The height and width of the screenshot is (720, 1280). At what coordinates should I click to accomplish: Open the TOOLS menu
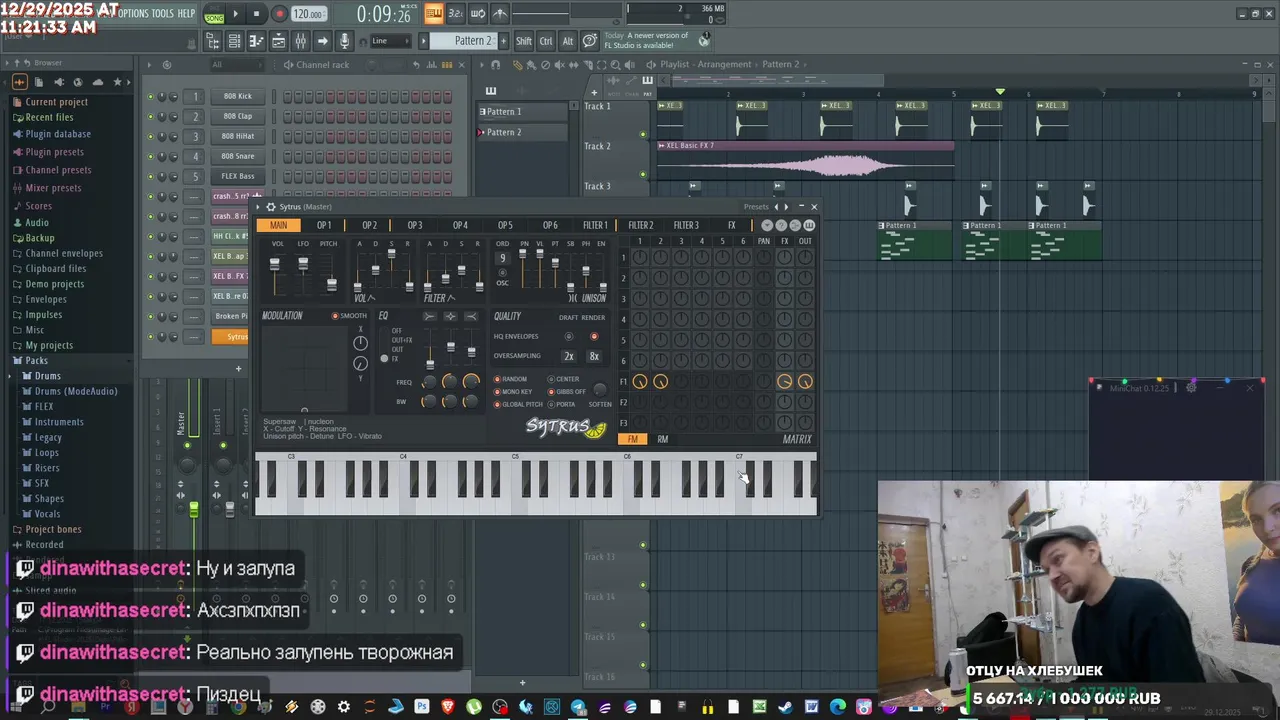click(x=163, y=13)
